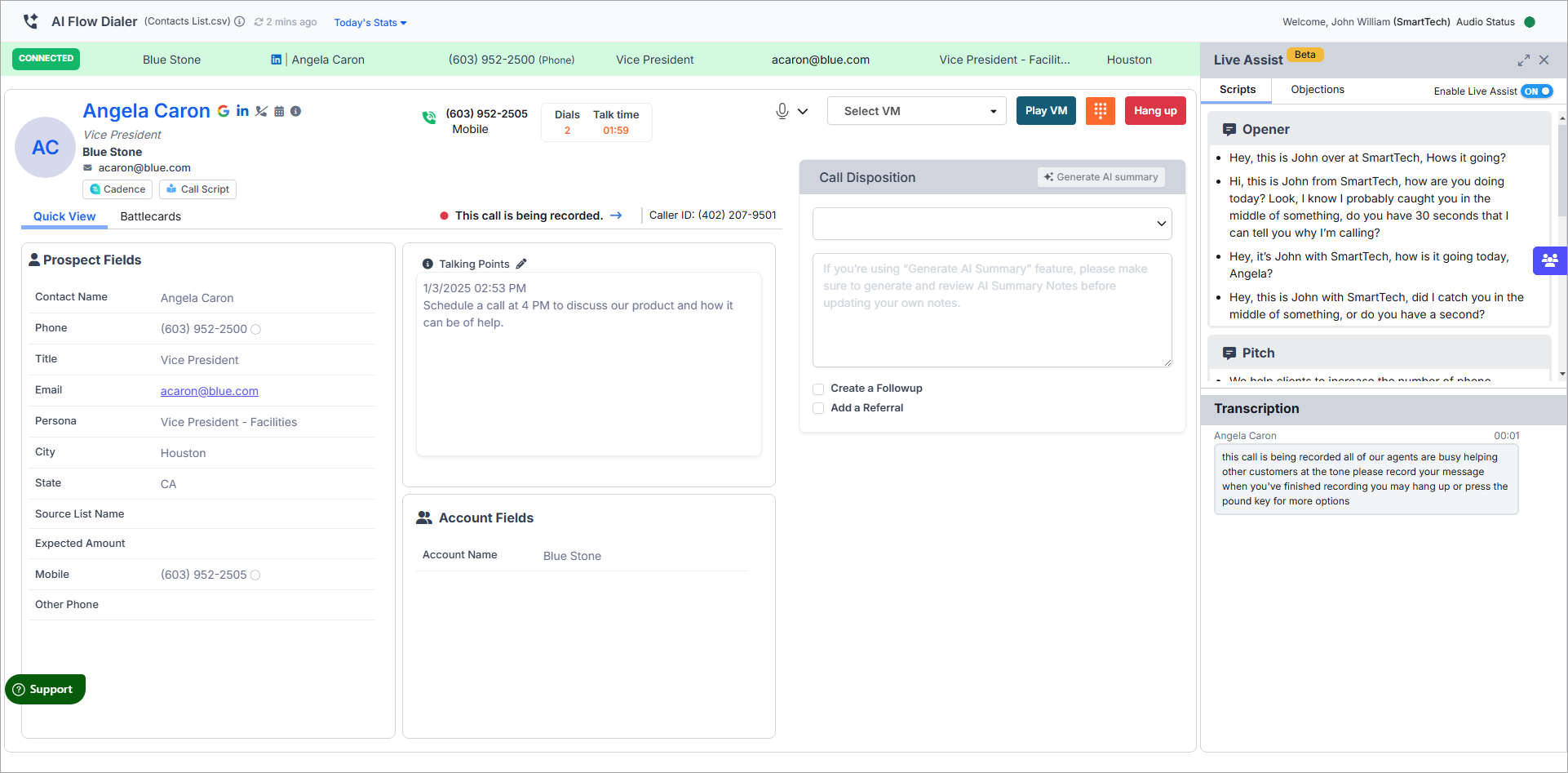Open the Support button
Viewport: 1568px width, 773px height.
(x=45, y=689)
